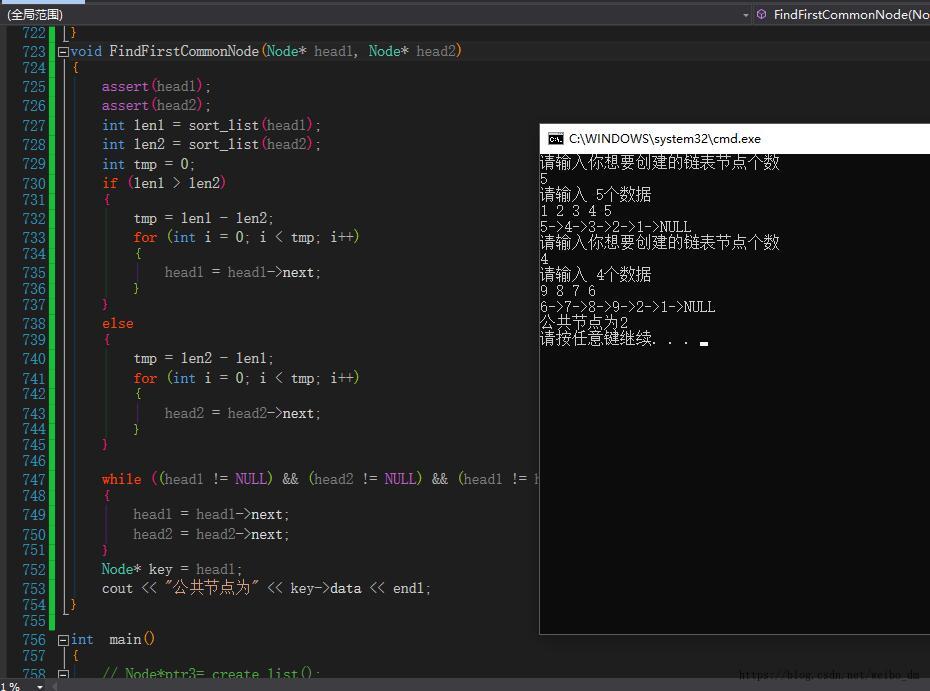Click the for loop on line 733
Image resolution: width=930 pixels, height=691 pixels.
point(246,237)
